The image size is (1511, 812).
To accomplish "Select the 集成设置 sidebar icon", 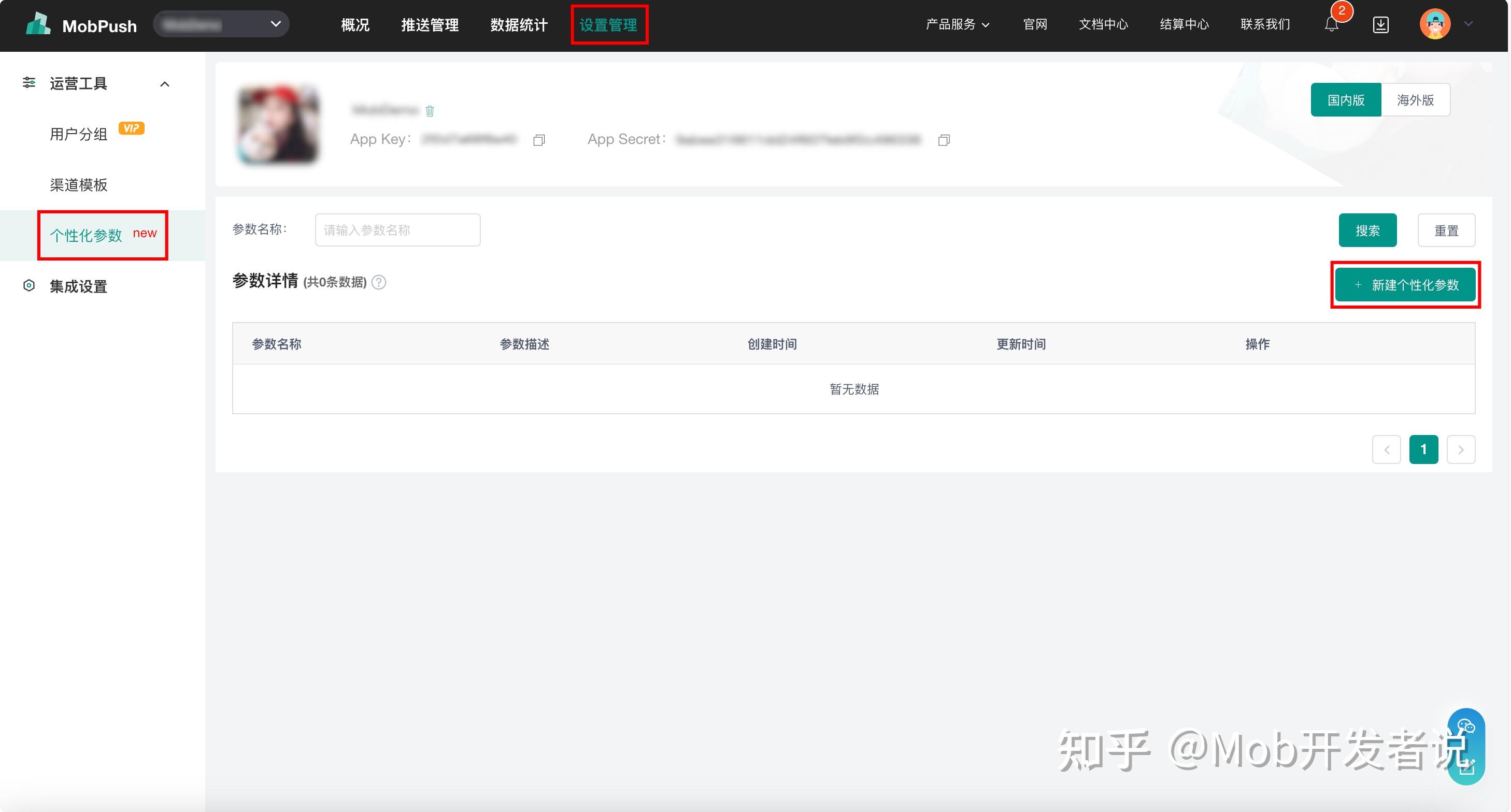I will 28,286.
